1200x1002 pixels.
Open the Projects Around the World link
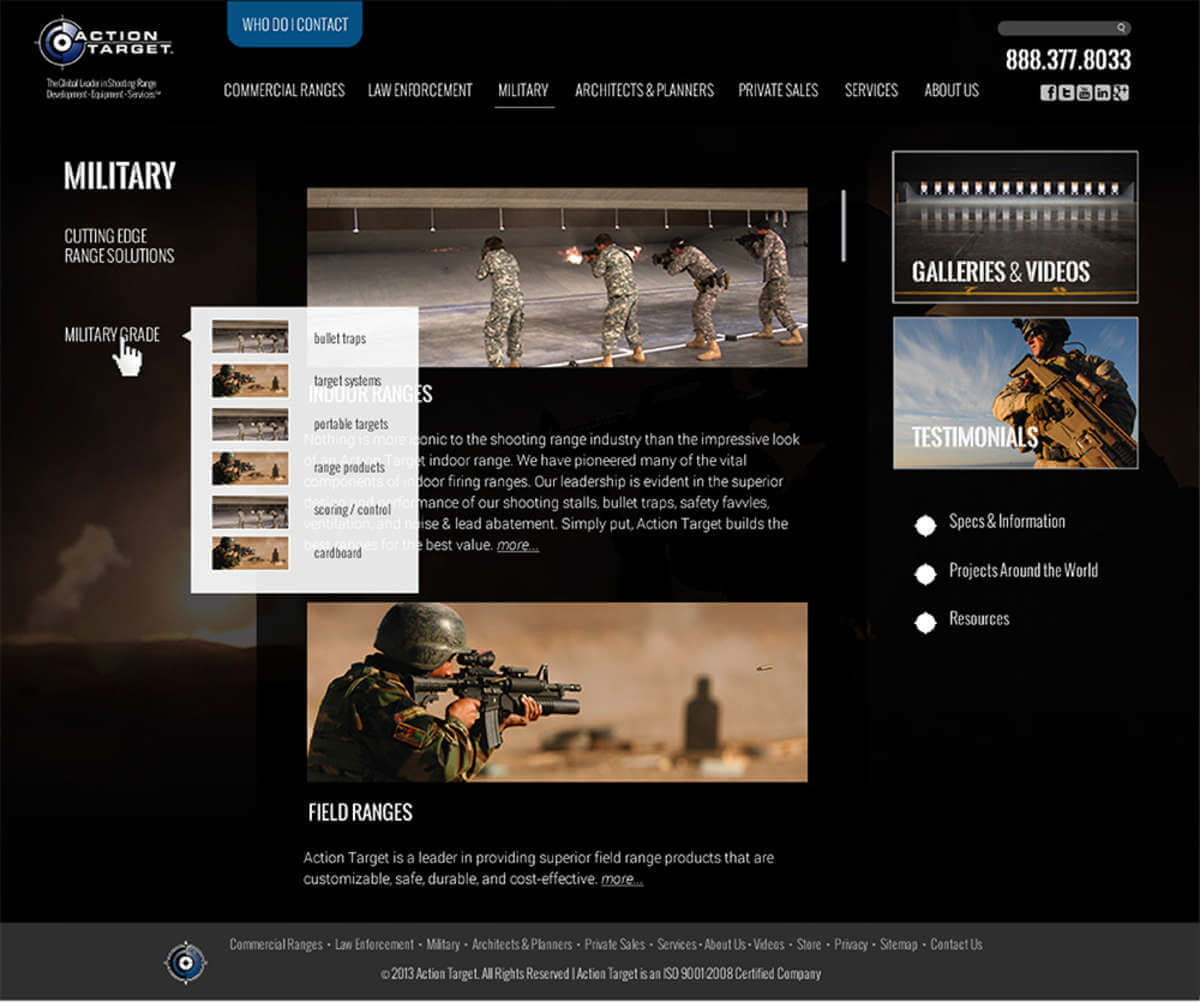(1023, 571)
